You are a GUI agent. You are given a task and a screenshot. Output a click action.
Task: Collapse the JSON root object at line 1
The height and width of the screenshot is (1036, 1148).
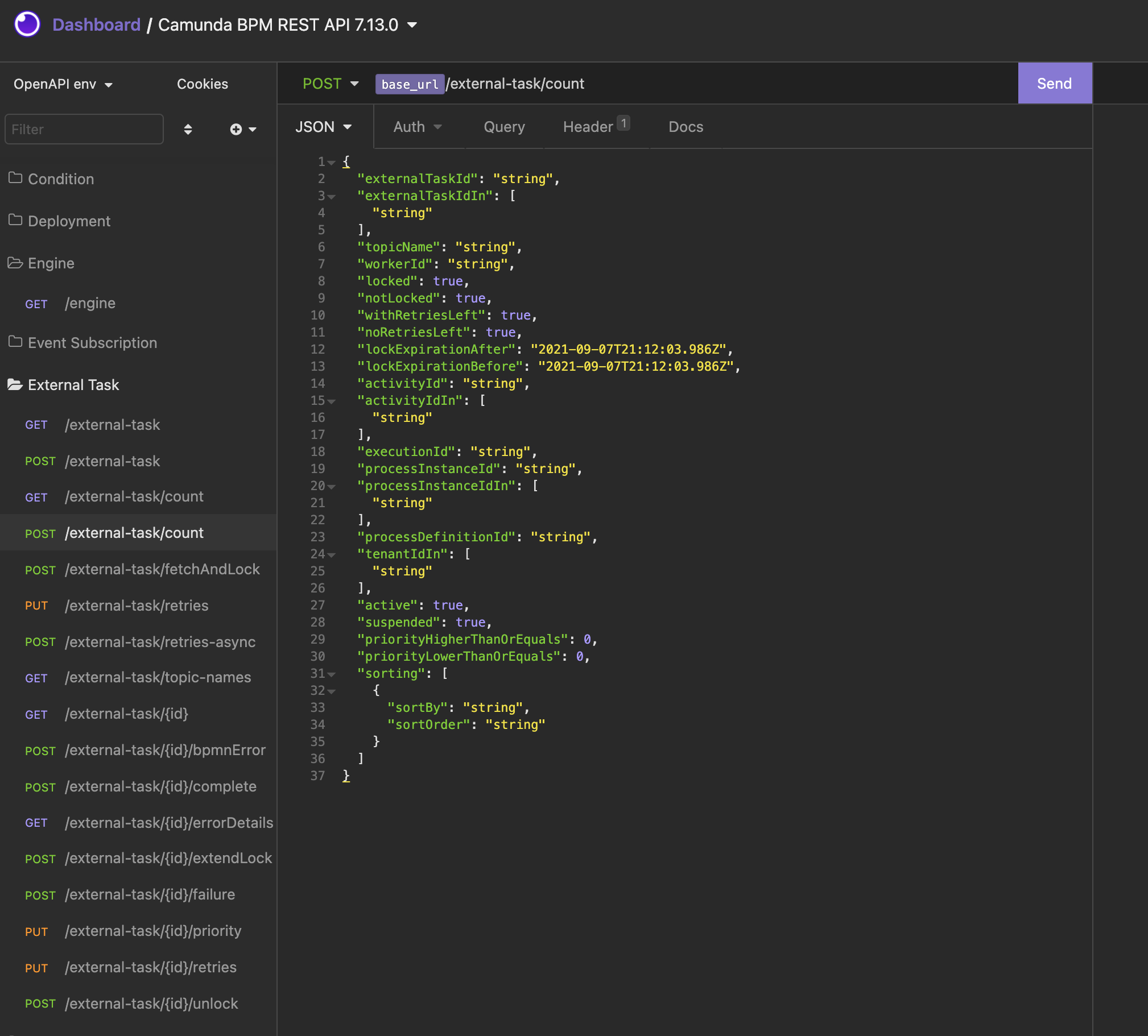point(332,163)
